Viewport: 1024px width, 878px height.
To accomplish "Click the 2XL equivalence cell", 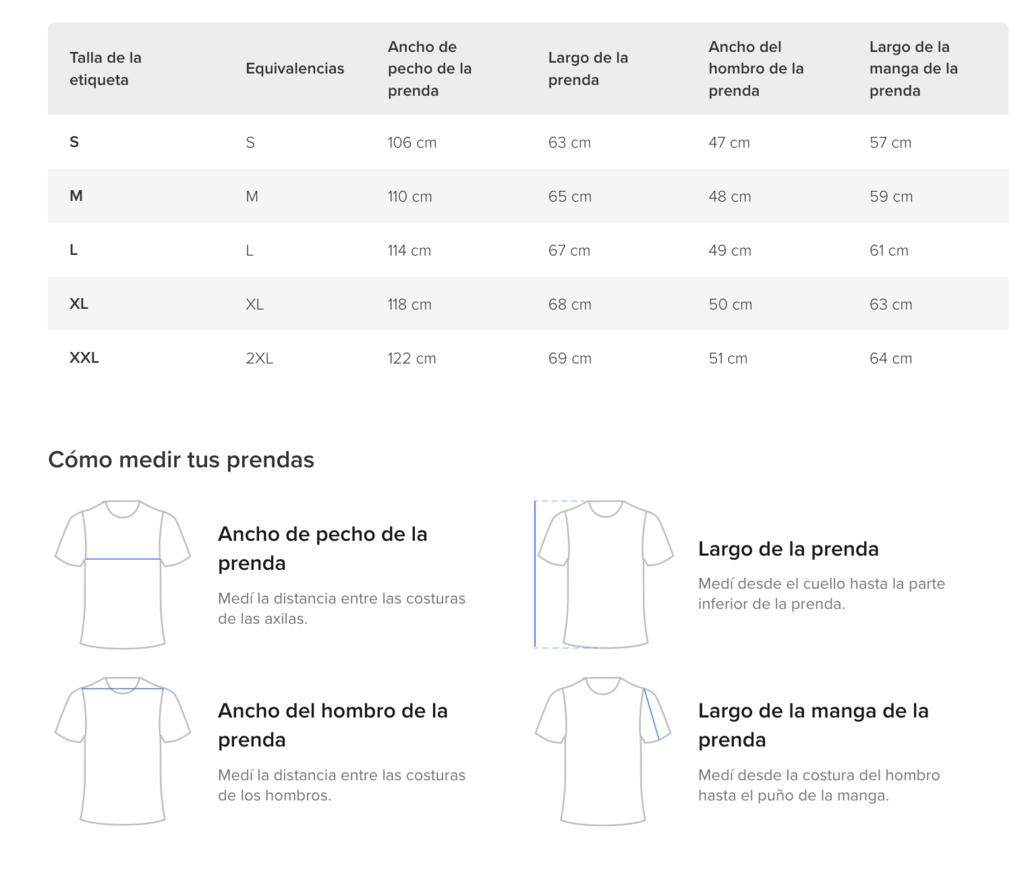I will click(259, 359).
